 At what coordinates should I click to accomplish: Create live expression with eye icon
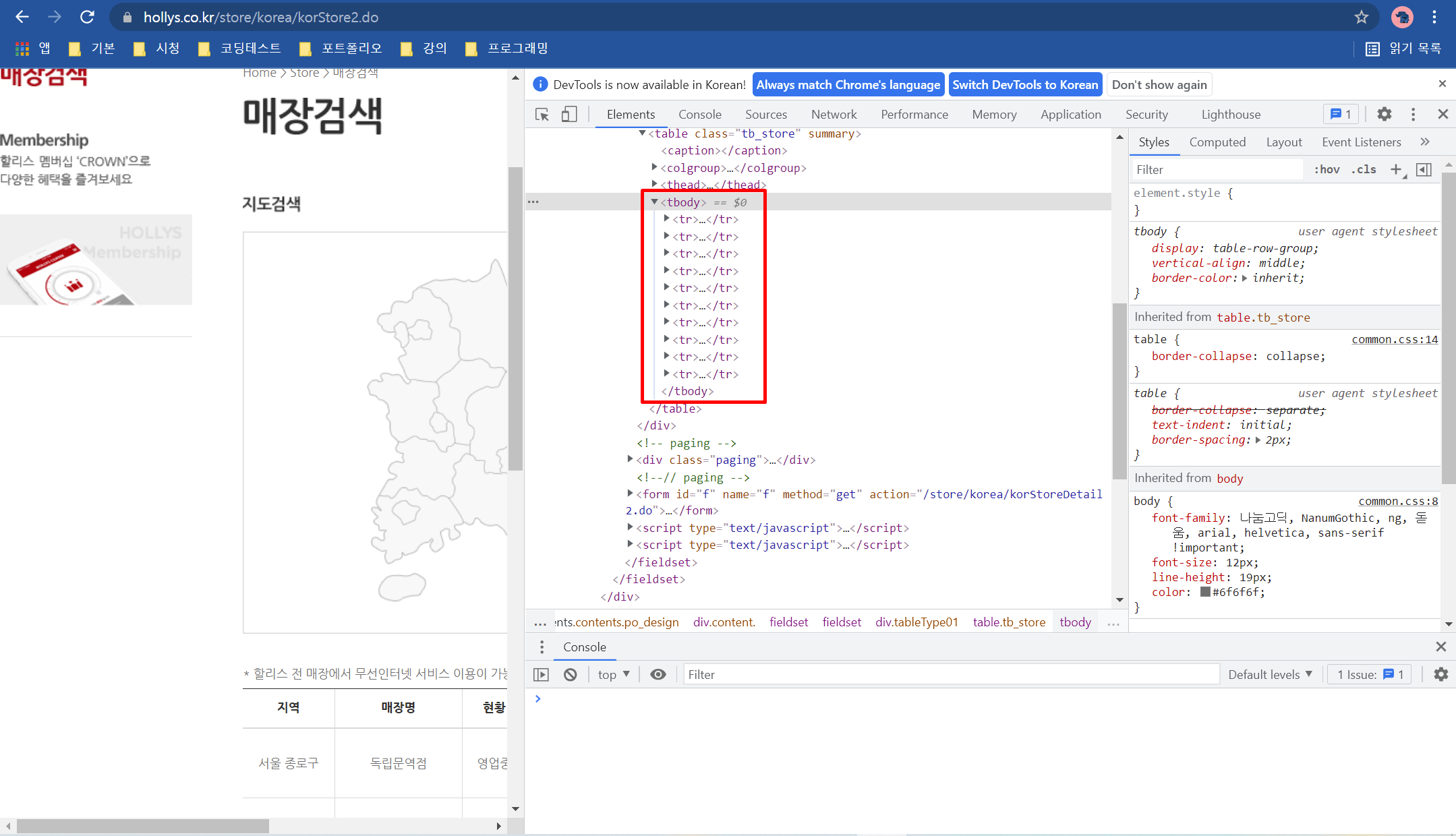658,674
